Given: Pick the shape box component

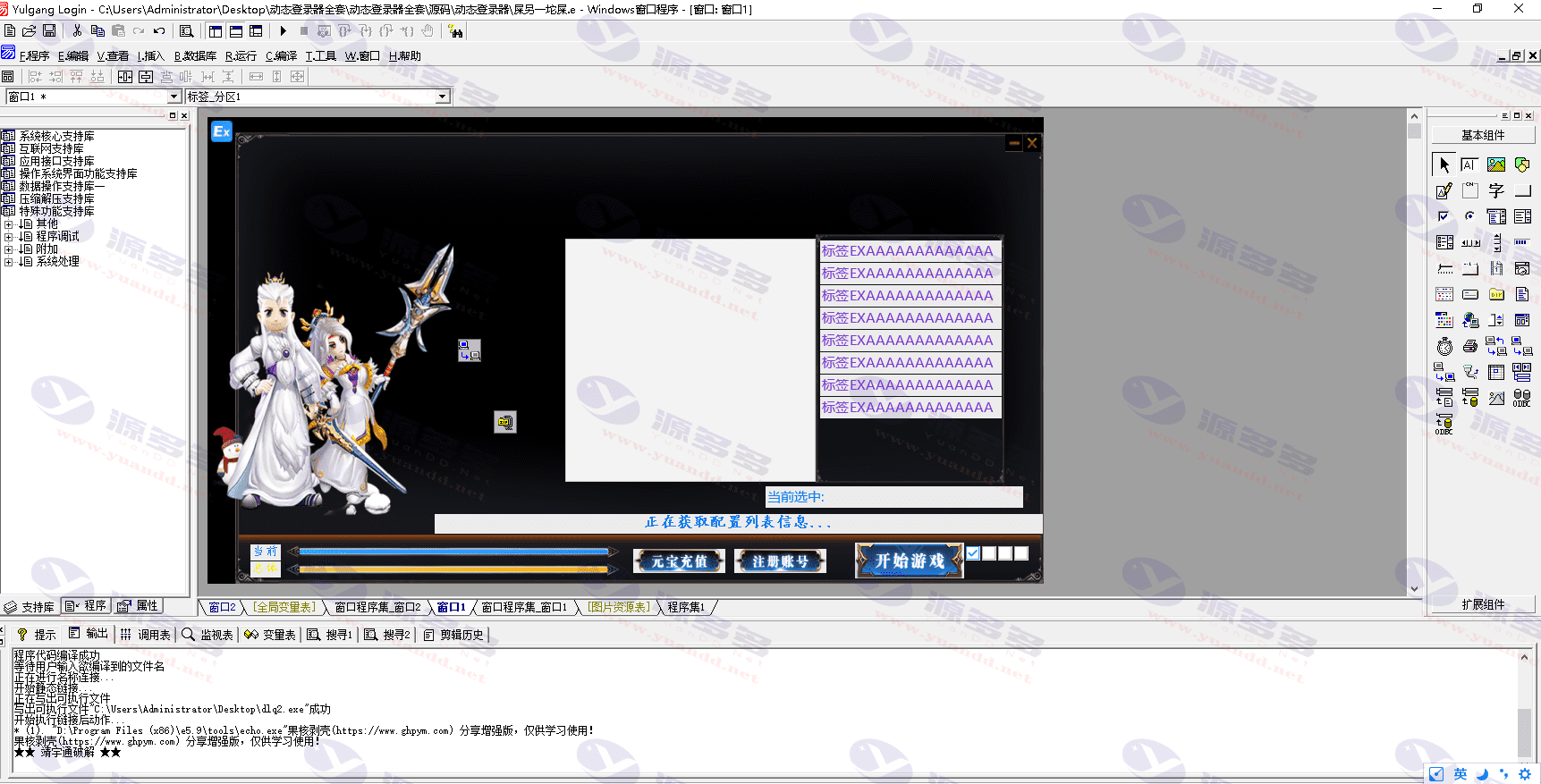Looking at the screenshot, I should pyautogui.click(x=1522, y=164).
